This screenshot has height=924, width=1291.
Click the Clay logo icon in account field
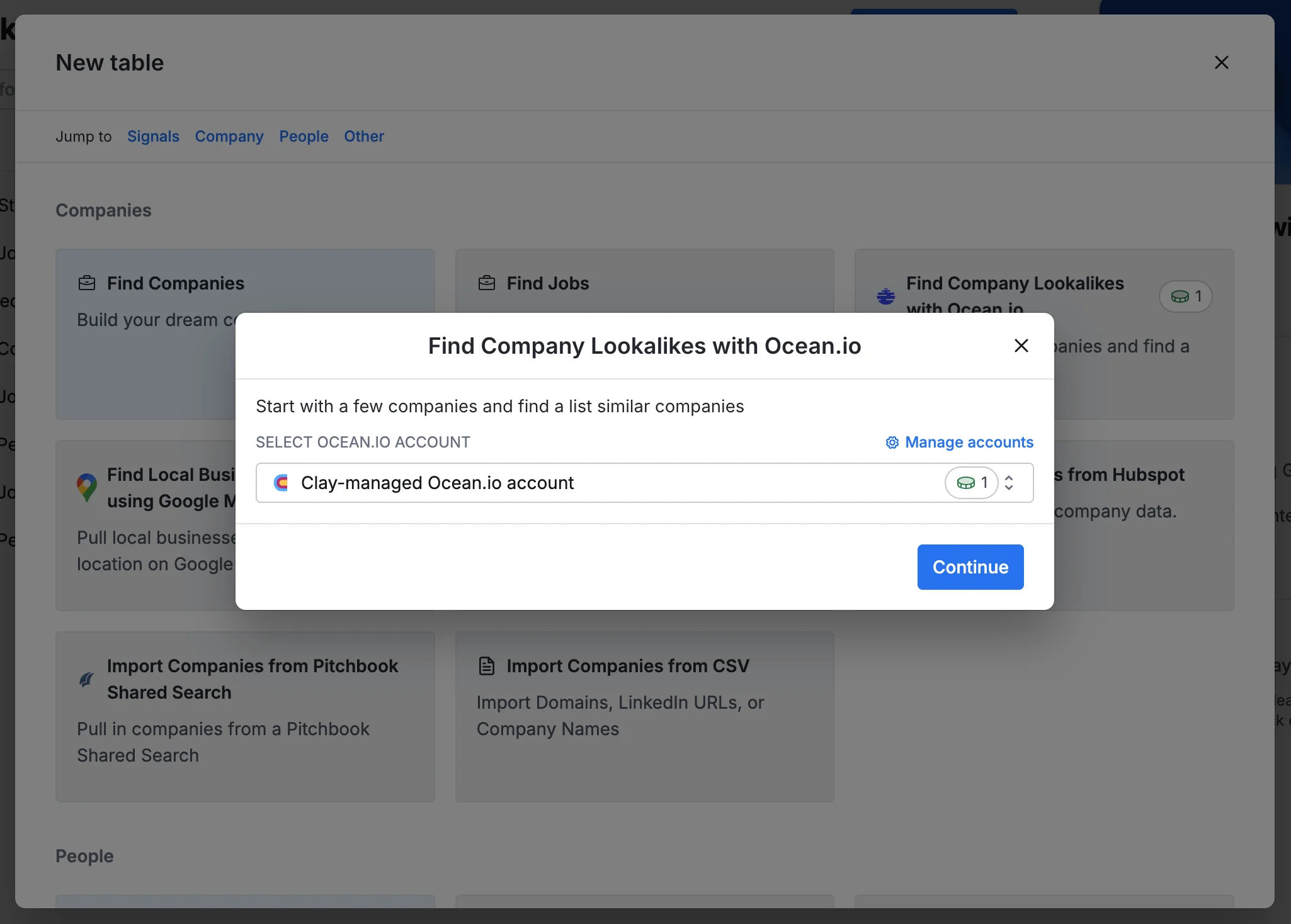281,483
